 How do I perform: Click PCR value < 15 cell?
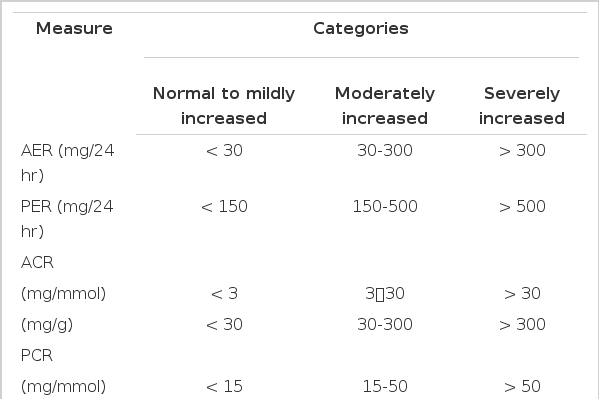224,386
